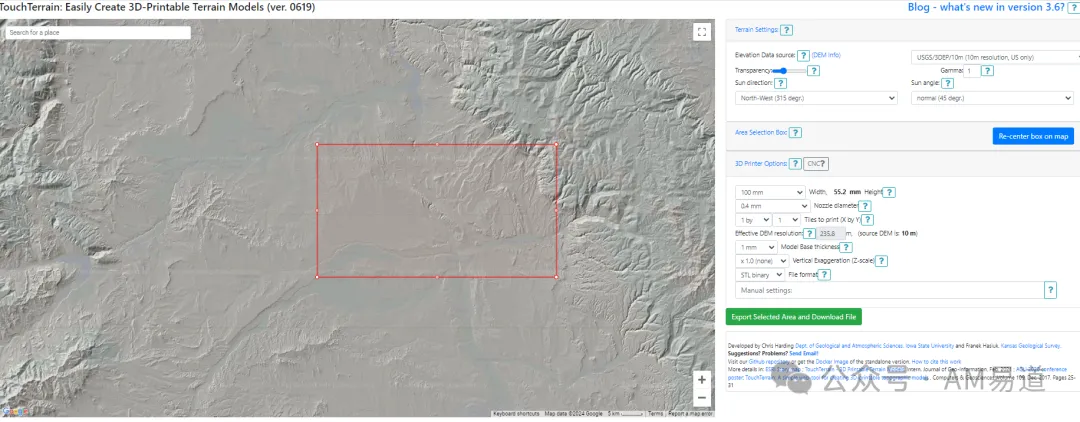
Task: Open the Github repository link
Action: pyautogui.click(x=768, y=361)
